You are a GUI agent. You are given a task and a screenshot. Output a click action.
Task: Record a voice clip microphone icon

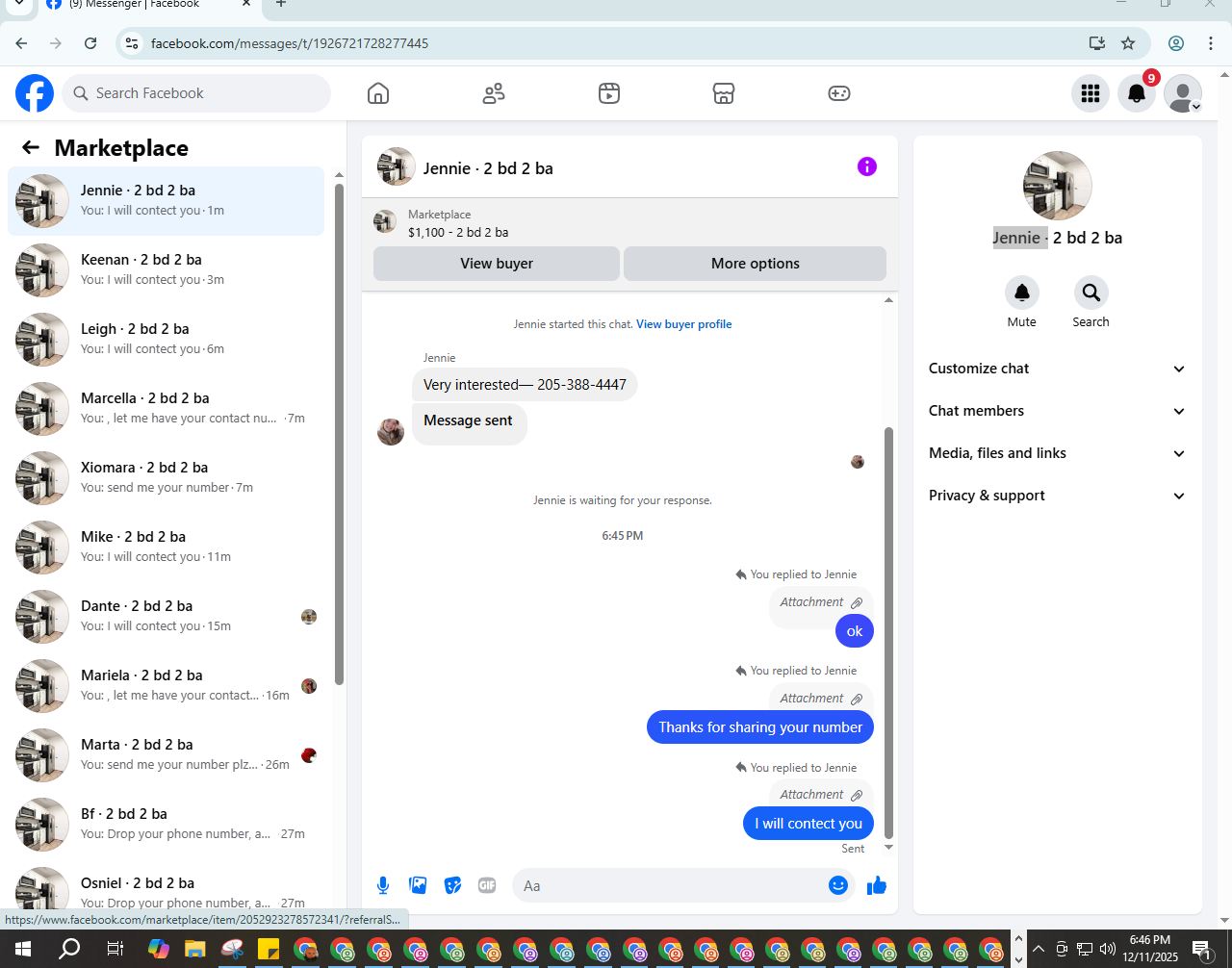[x=383, y=885]
